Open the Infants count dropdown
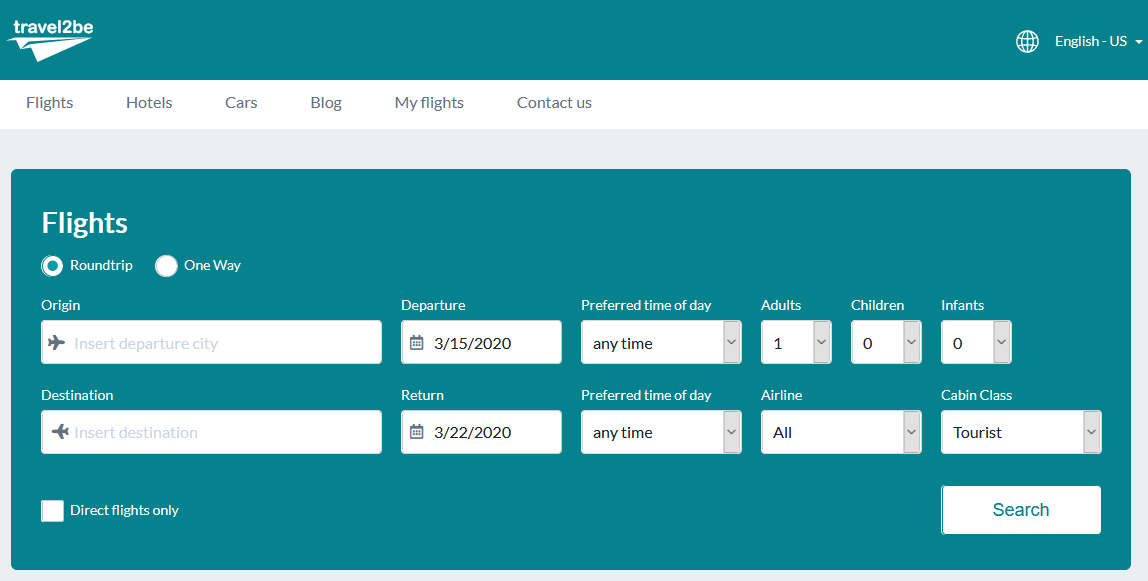 click(976, 343)
